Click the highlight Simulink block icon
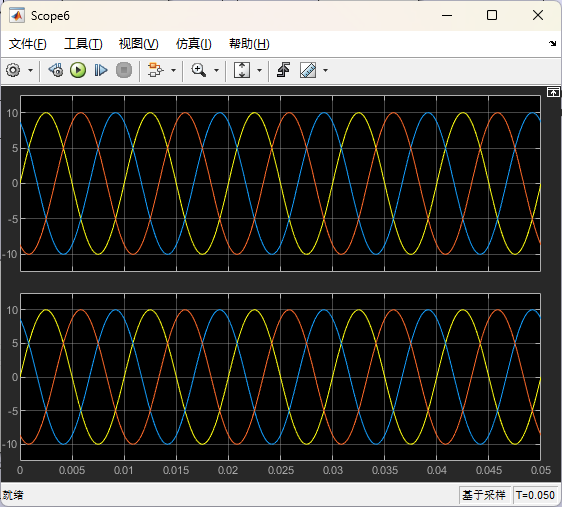The width and height of the screenshot is (562, 507). coord(155,70)
